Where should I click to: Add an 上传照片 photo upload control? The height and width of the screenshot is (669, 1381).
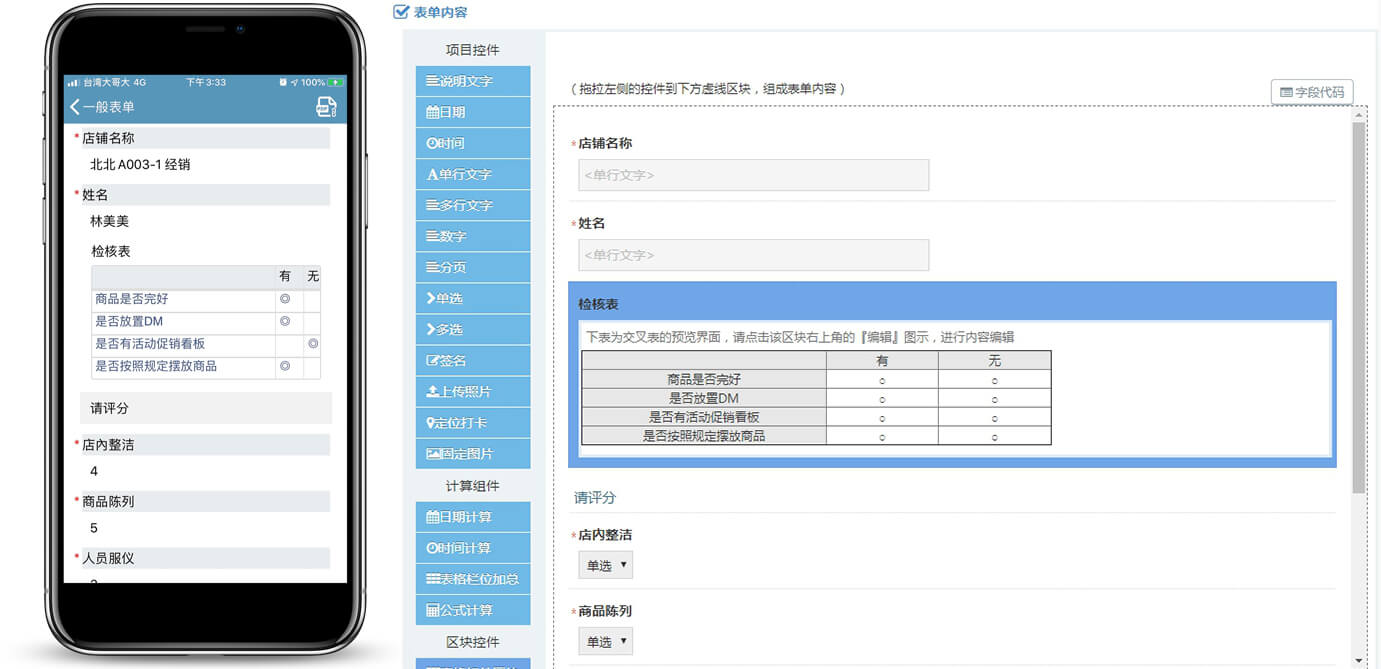473,391
